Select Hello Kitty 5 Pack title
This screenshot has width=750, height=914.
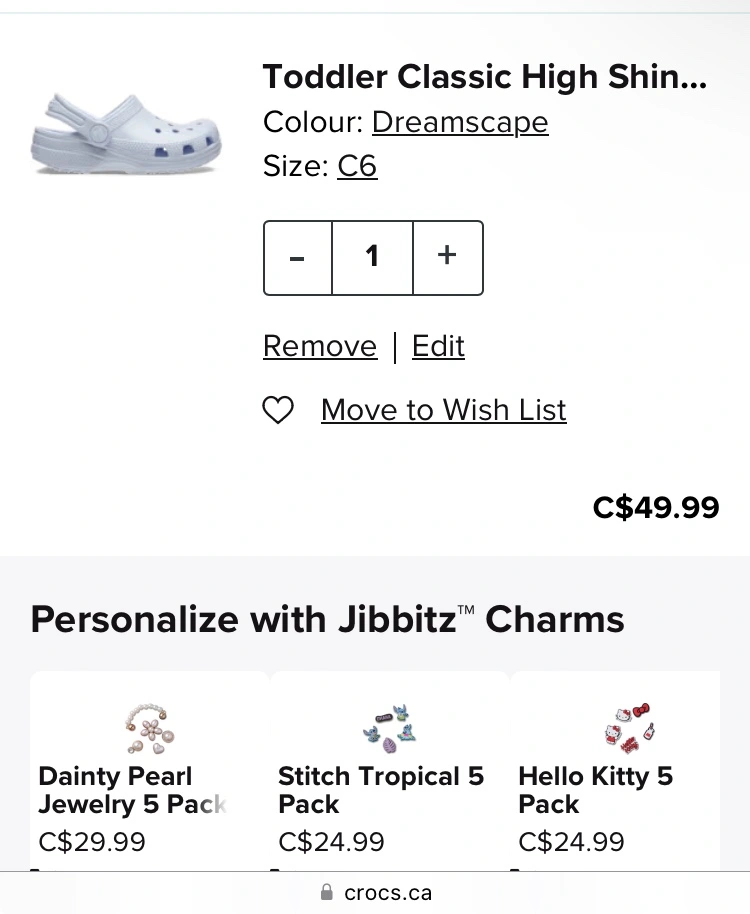[596, 790]
